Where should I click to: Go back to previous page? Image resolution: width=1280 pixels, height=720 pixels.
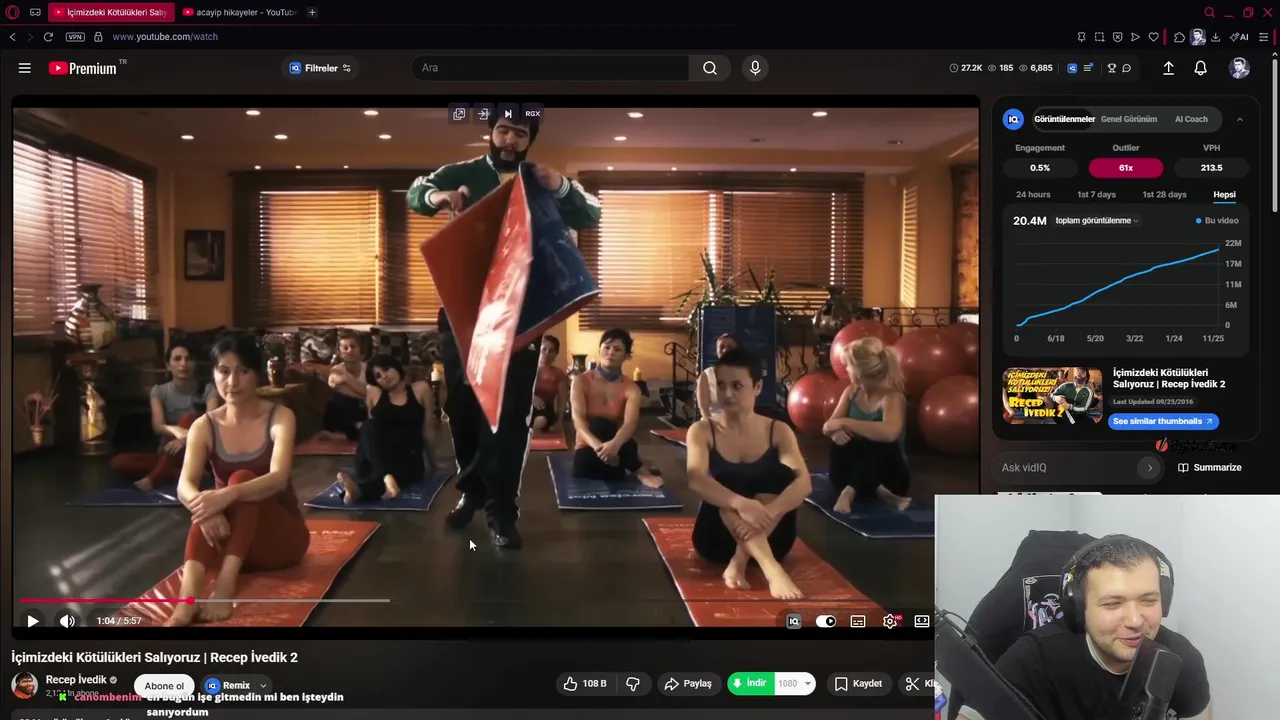[12, 37]
